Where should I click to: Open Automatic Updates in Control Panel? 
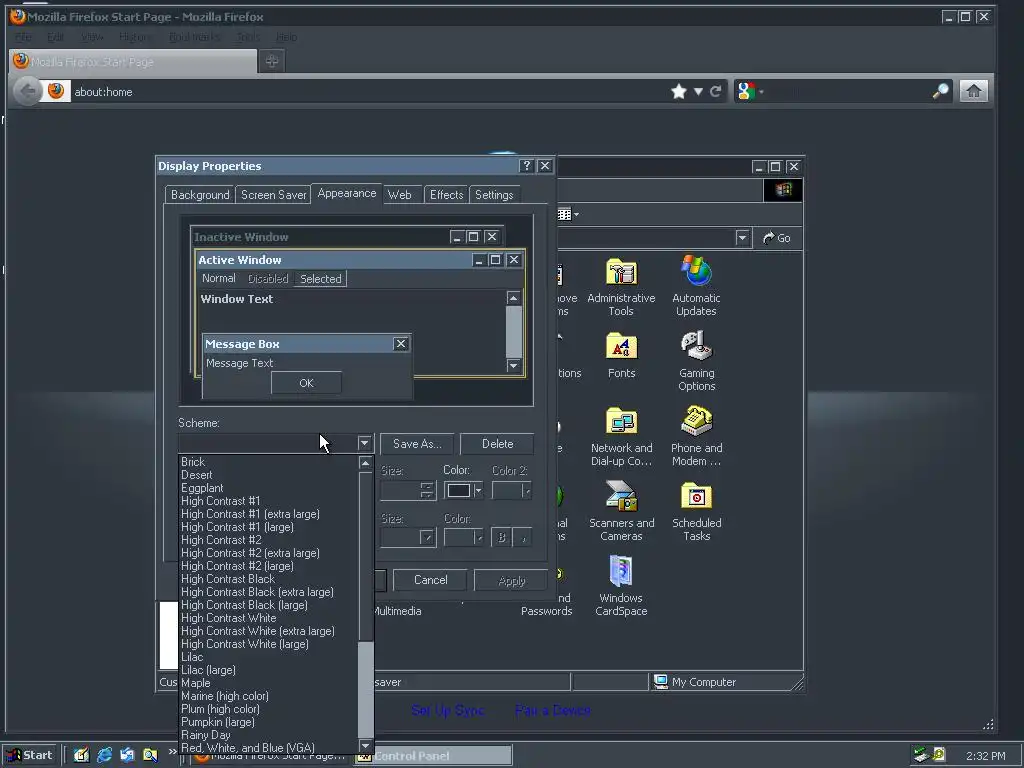point(696,286)
